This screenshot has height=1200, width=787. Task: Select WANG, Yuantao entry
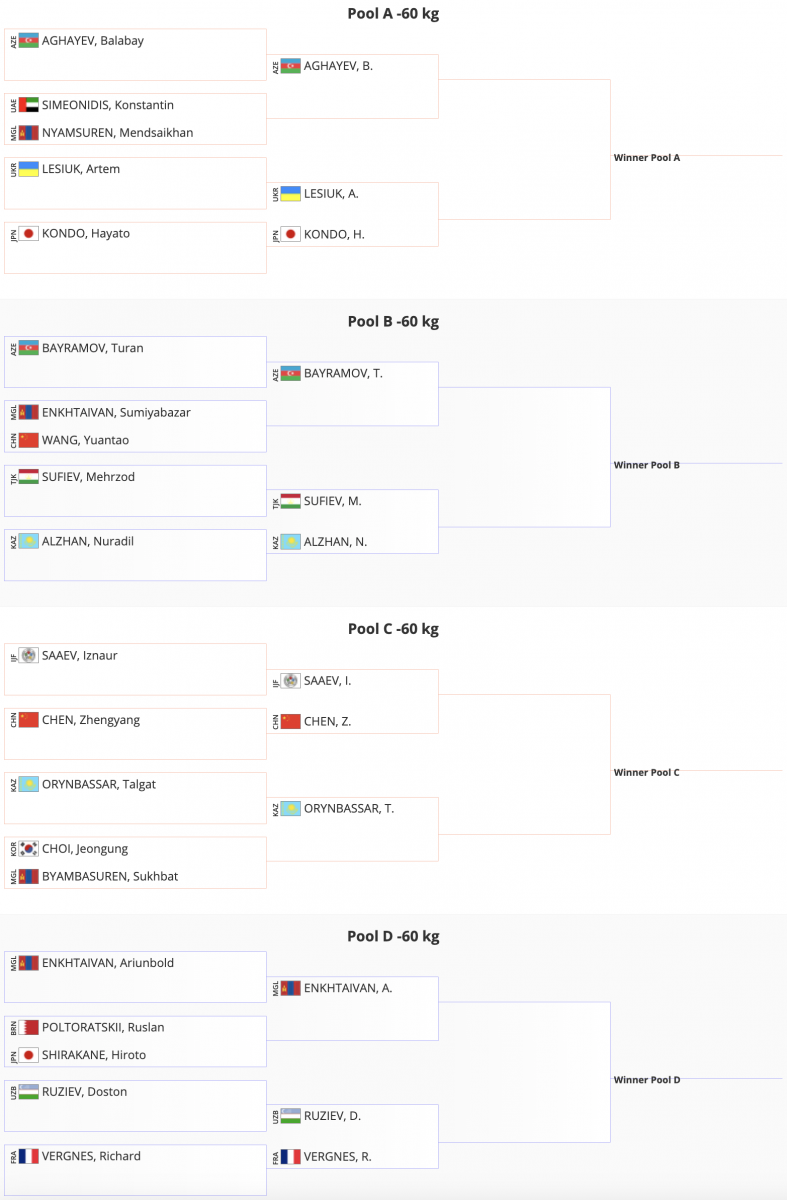pyautogui.click(x=85, y=440)
